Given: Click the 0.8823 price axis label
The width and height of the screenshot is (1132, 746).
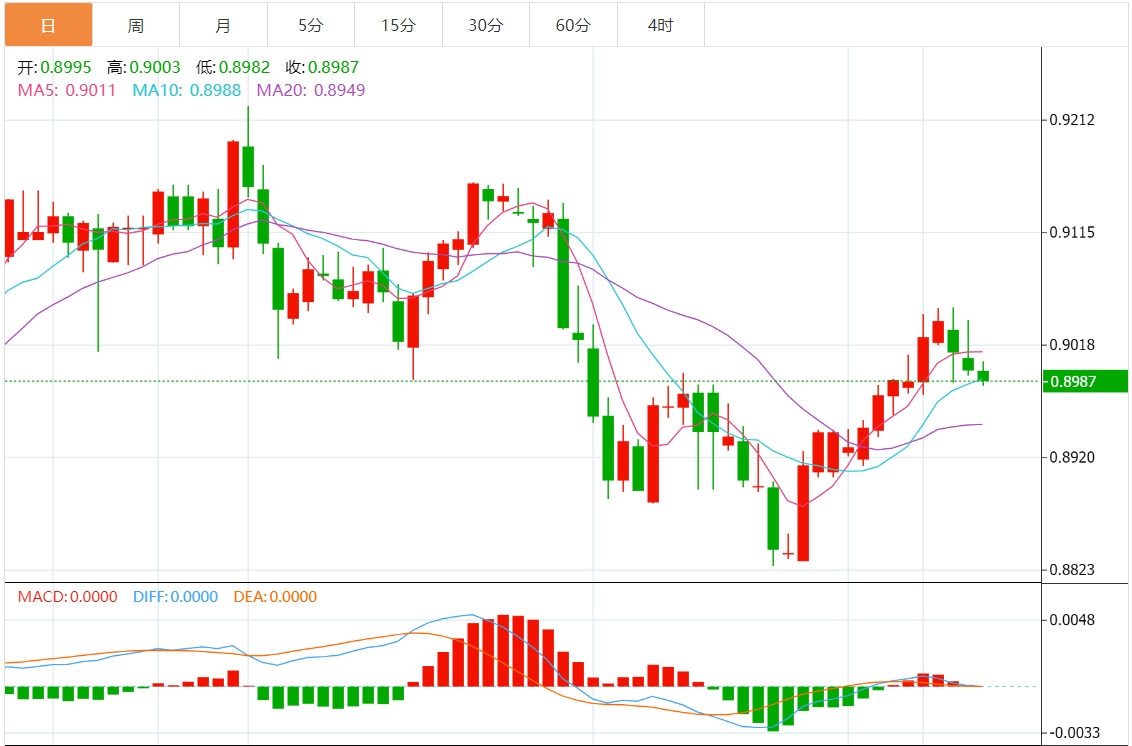Looking at the screenshot, I should coord(1072,570).
